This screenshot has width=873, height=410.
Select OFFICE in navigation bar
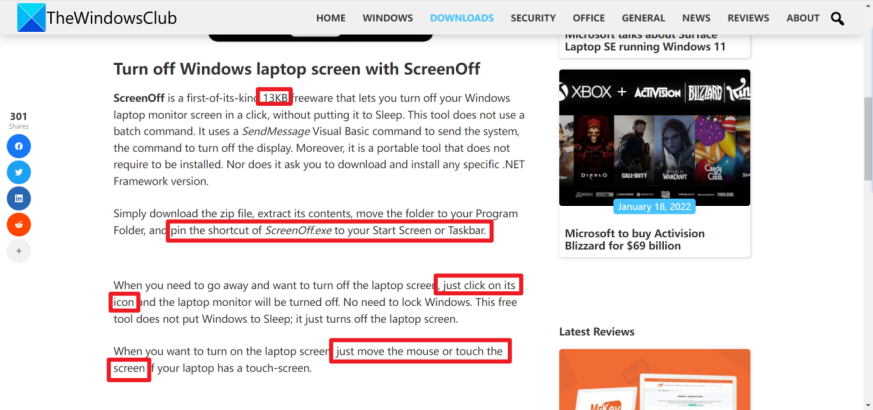(589, 18)
